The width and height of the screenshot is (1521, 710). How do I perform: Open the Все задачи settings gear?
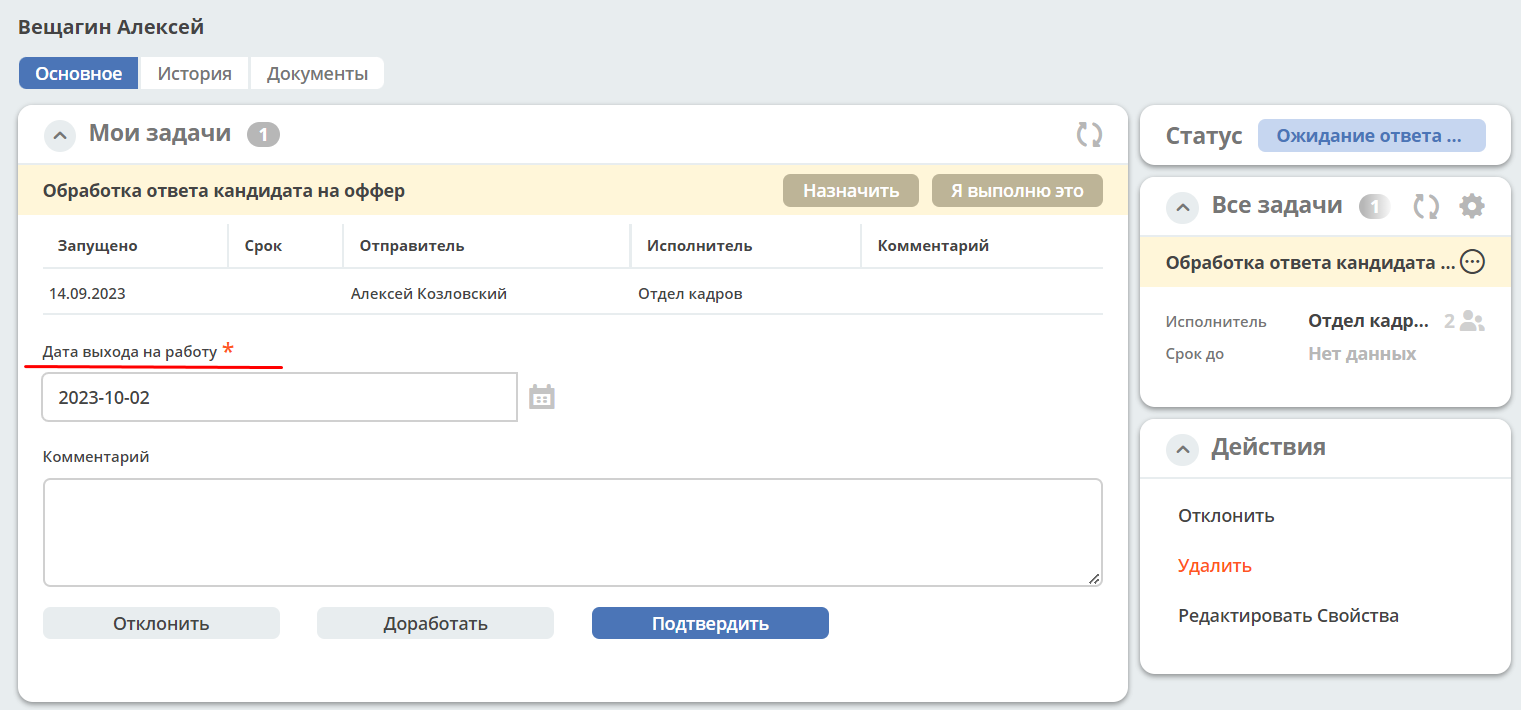[x=1471, y=206]
